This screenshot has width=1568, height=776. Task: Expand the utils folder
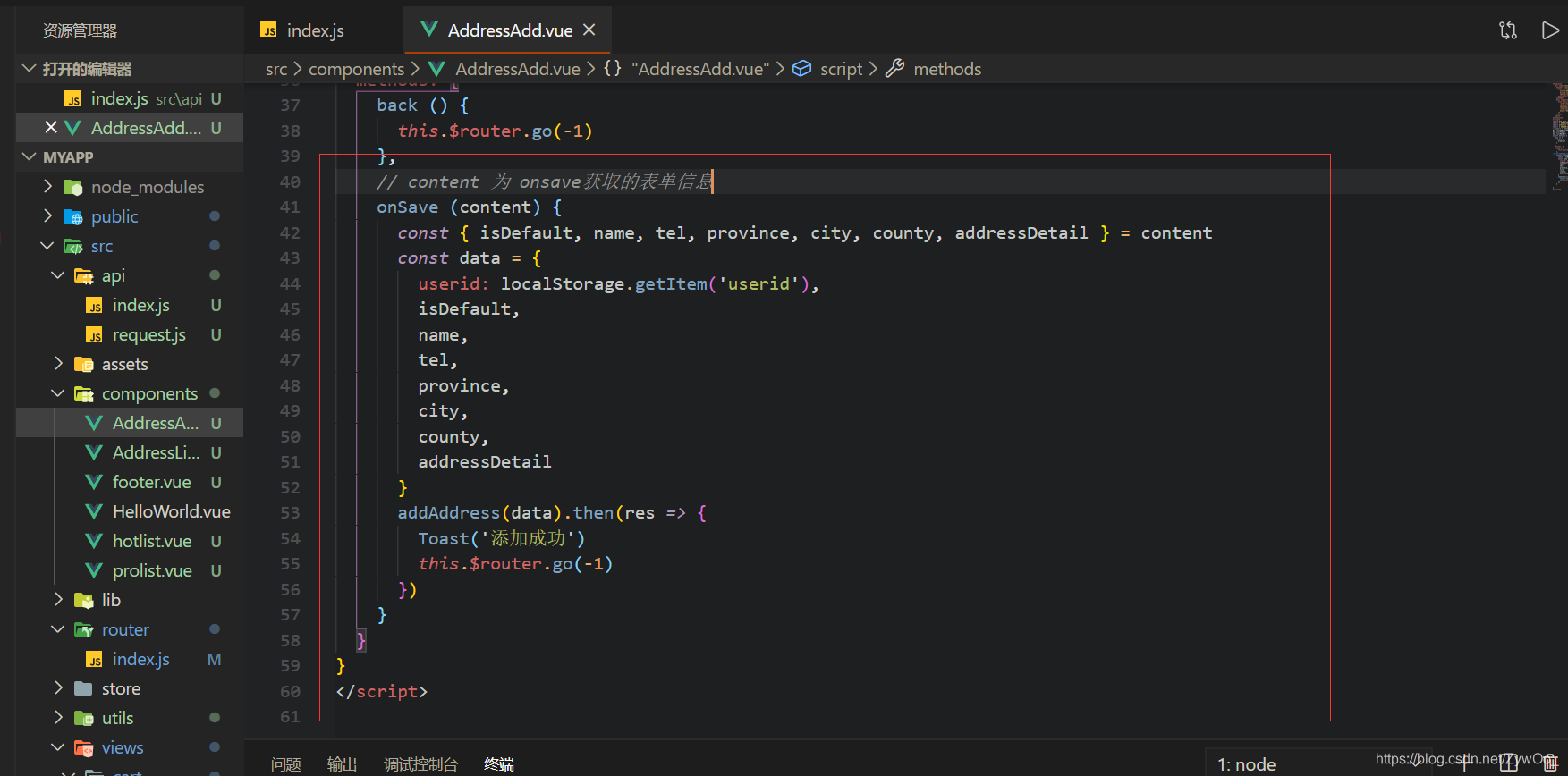pos(59,718)
